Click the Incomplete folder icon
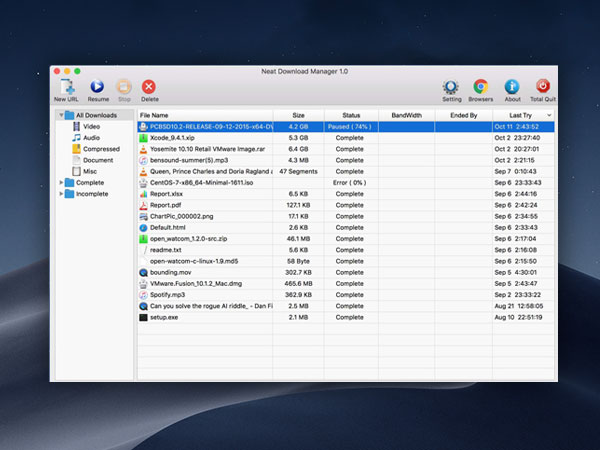This screenshot has width=600, height=450. click(70, 194)
